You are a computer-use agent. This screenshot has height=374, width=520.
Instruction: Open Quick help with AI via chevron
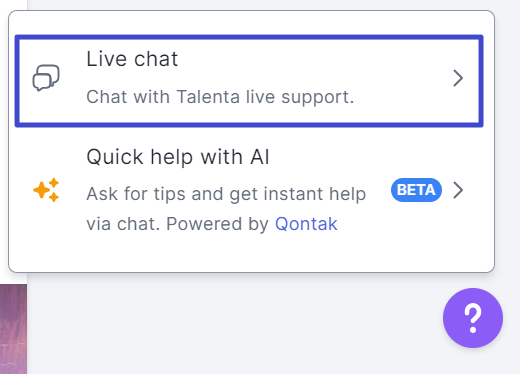[x=458, y=190]
